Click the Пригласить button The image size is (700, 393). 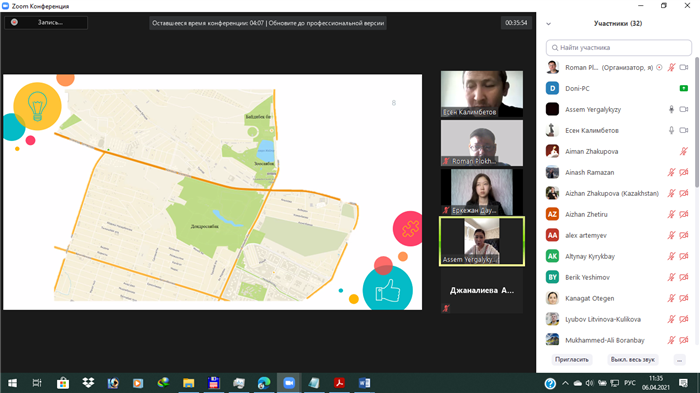tap(571, 360)
